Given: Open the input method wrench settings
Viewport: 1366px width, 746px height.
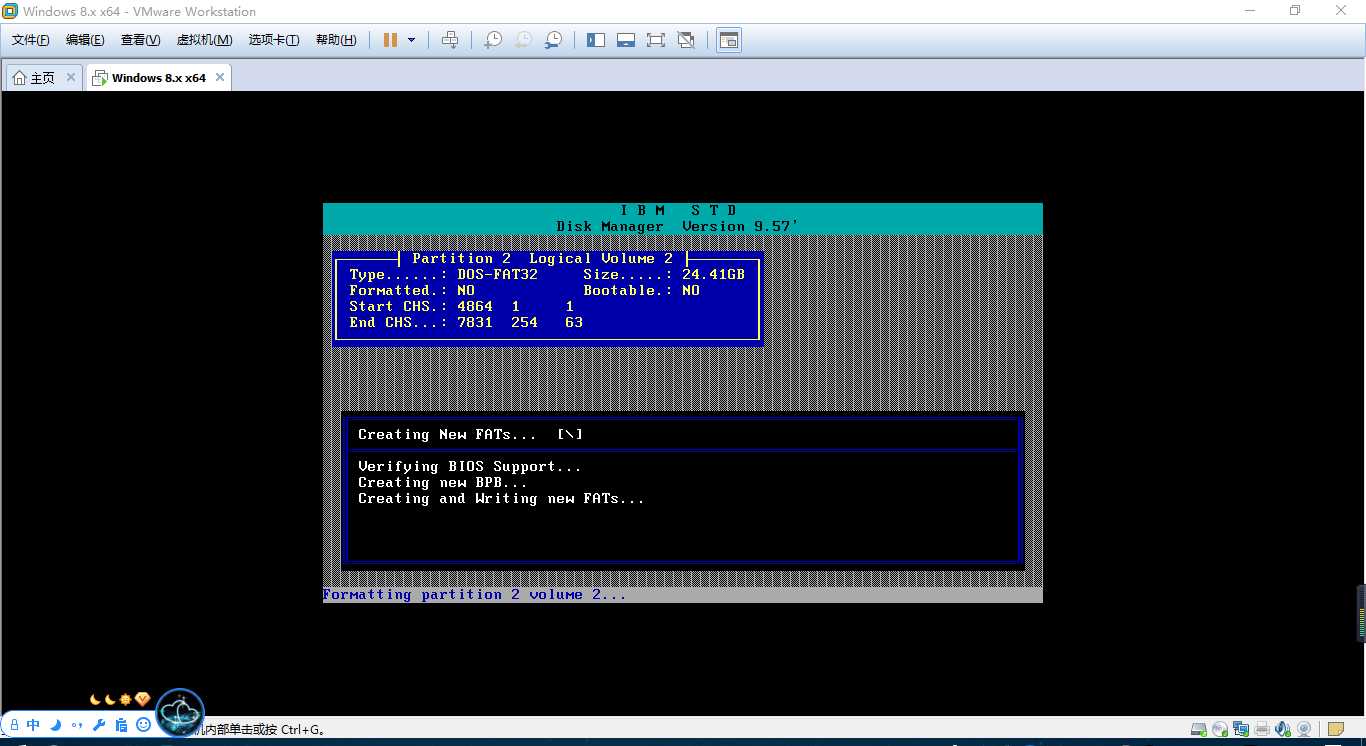Looking at the screenshot, I should (x=99, y=725).
